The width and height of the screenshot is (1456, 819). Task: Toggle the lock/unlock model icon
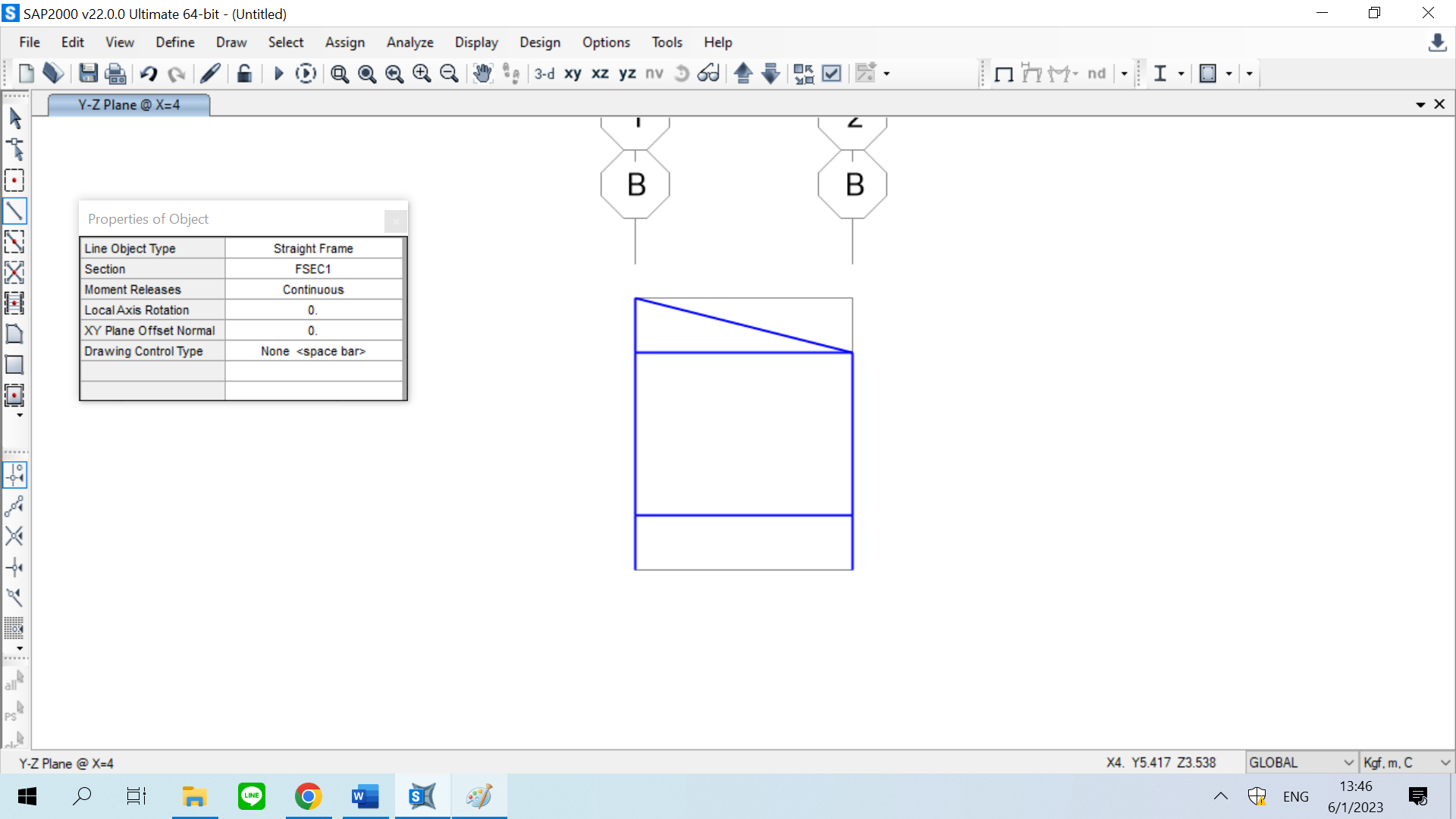click(244, 74)
